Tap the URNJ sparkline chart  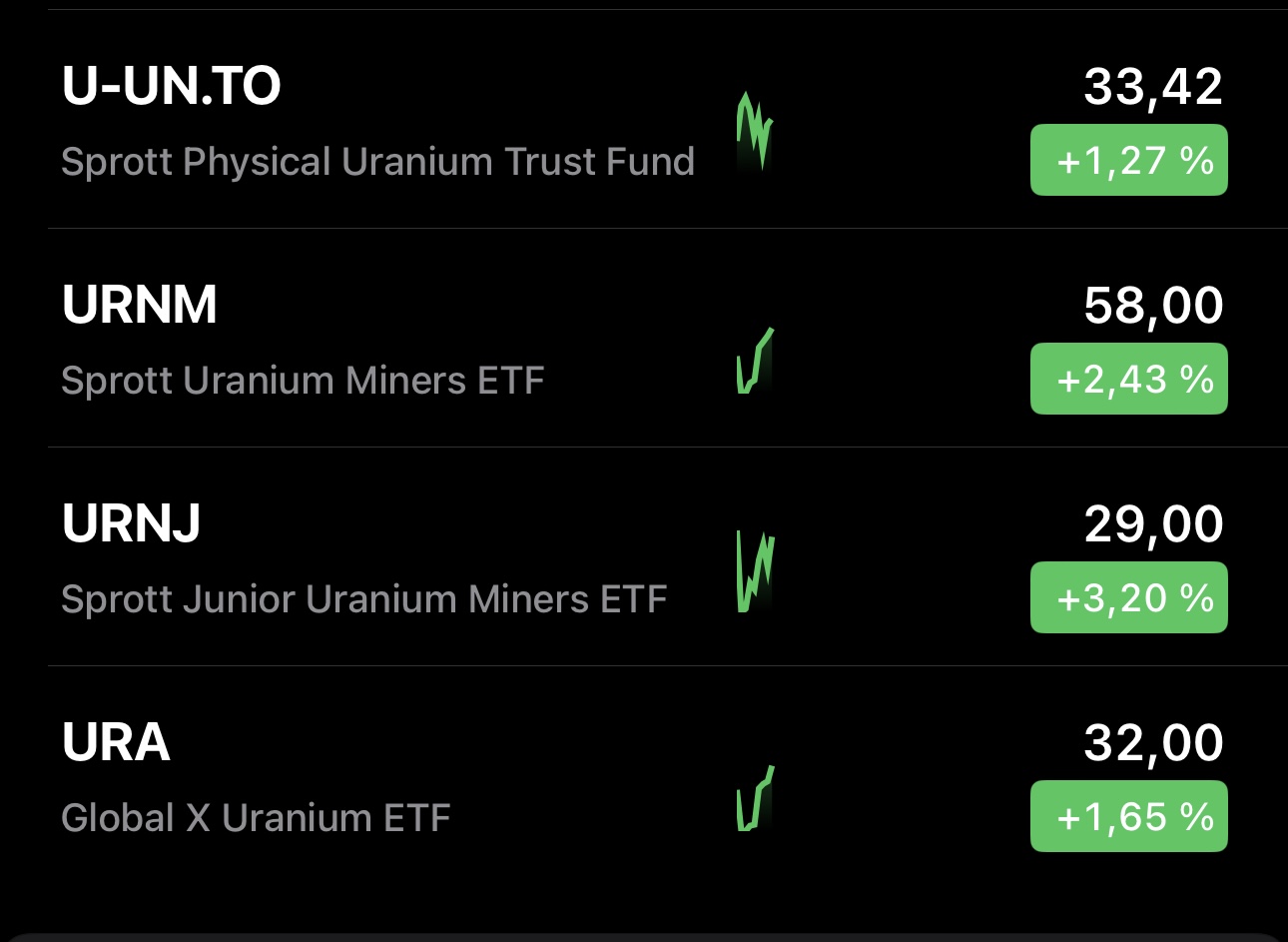[755, 571]
